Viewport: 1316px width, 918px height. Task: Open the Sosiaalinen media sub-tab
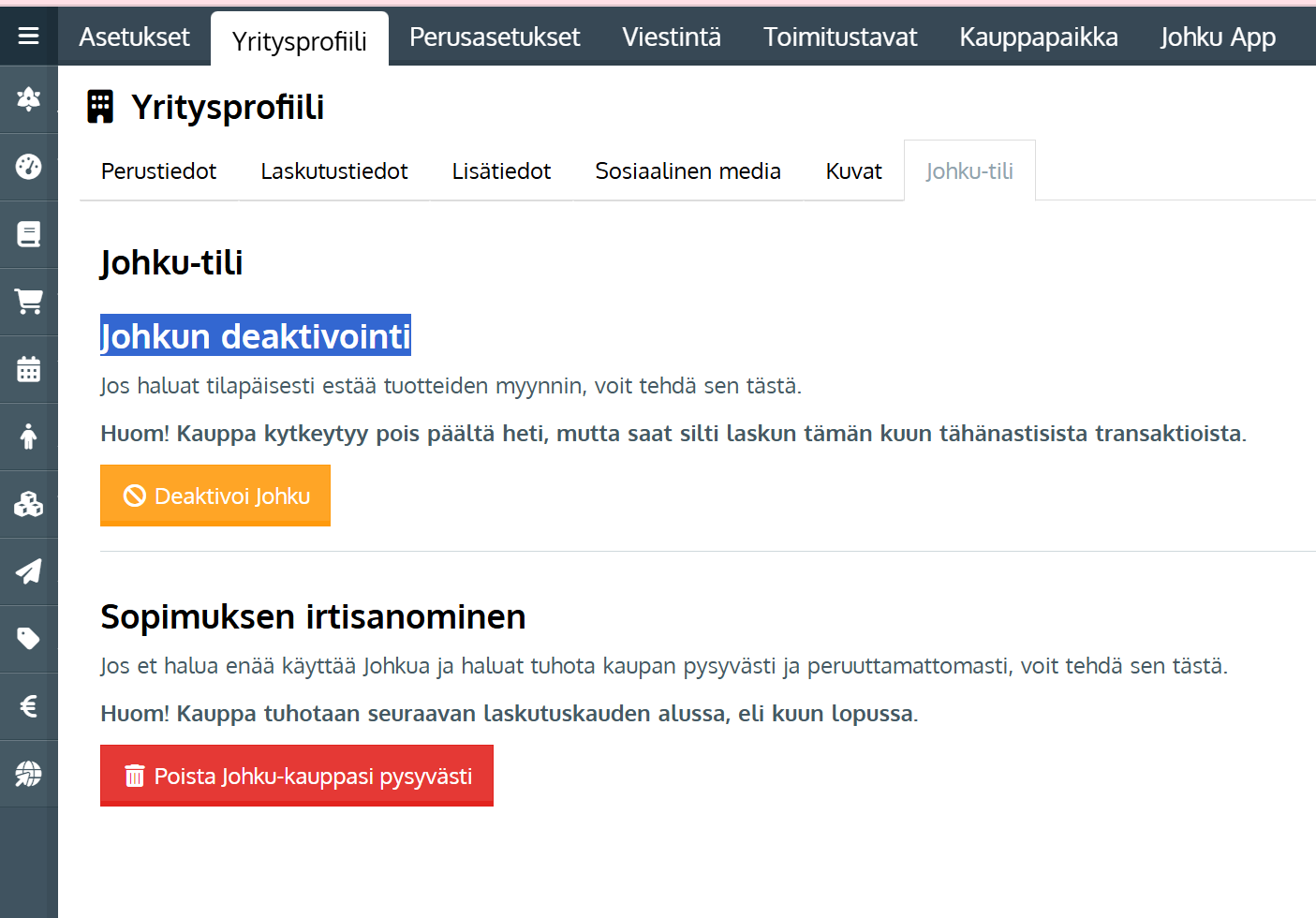click(x=688, y=171)
